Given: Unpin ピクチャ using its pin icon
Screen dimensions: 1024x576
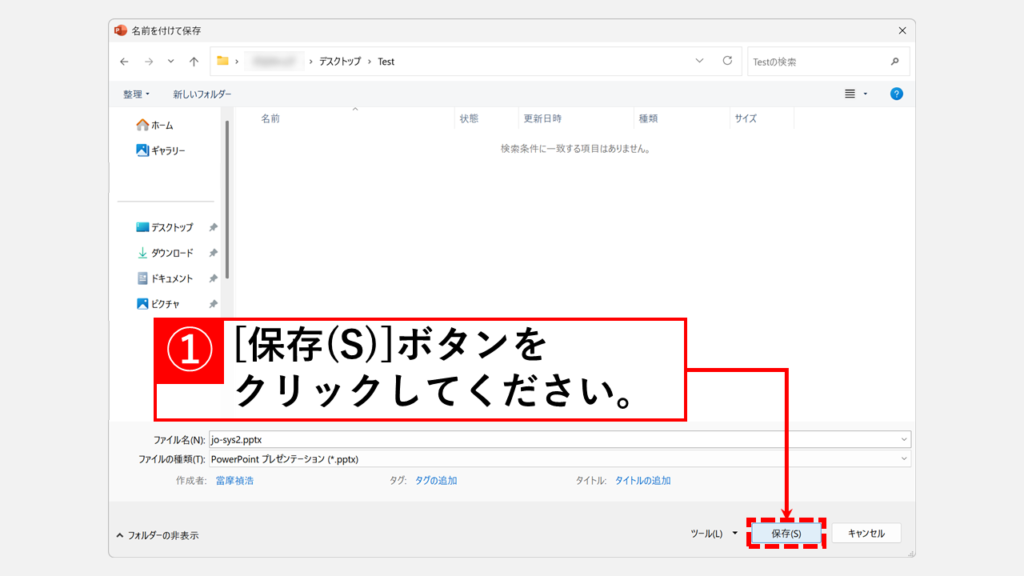Looking at the screenshot, I should point(213,304).
